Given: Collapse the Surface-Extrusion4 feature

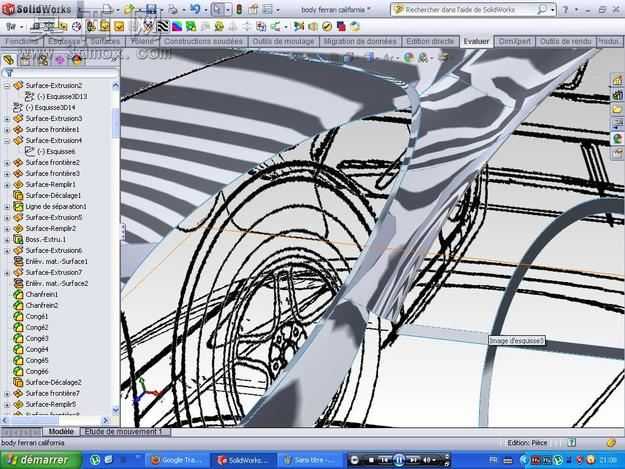Looking at the screenshot, I should point(6,141).
